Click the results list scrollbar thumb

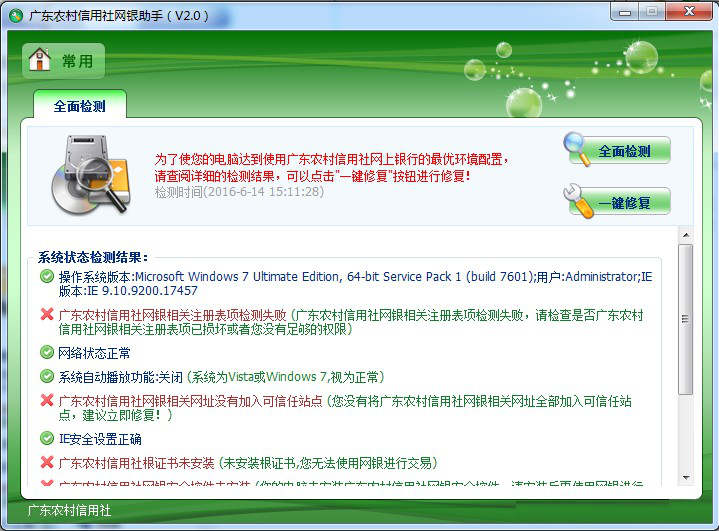(x=686, y=319)
